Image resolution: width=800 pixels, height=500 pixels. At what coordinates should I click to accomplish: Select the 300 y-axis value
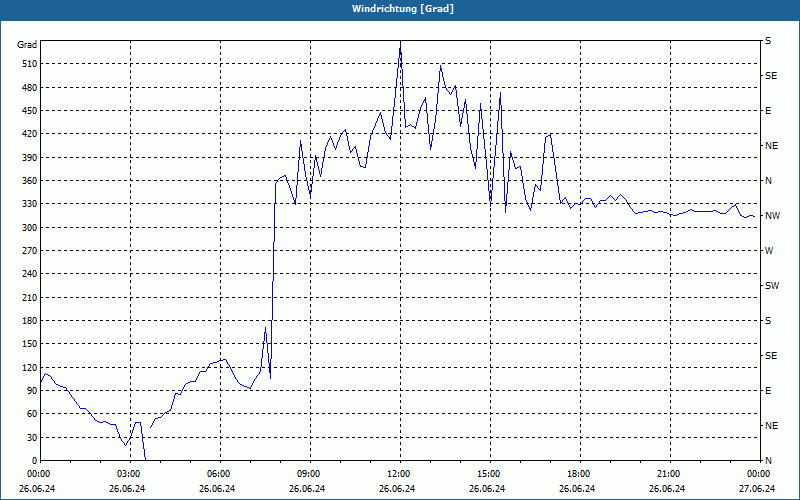point(30,227)
